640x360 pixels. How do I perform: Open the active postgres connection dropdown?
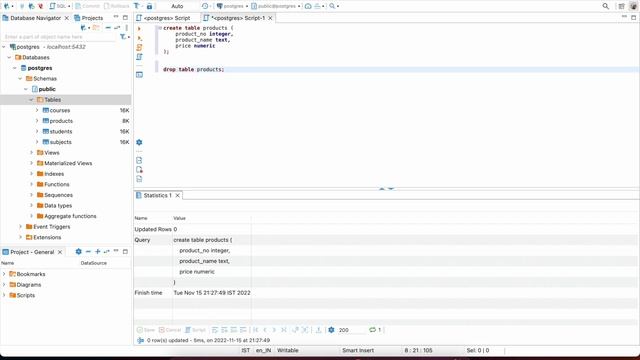point(232,6)
